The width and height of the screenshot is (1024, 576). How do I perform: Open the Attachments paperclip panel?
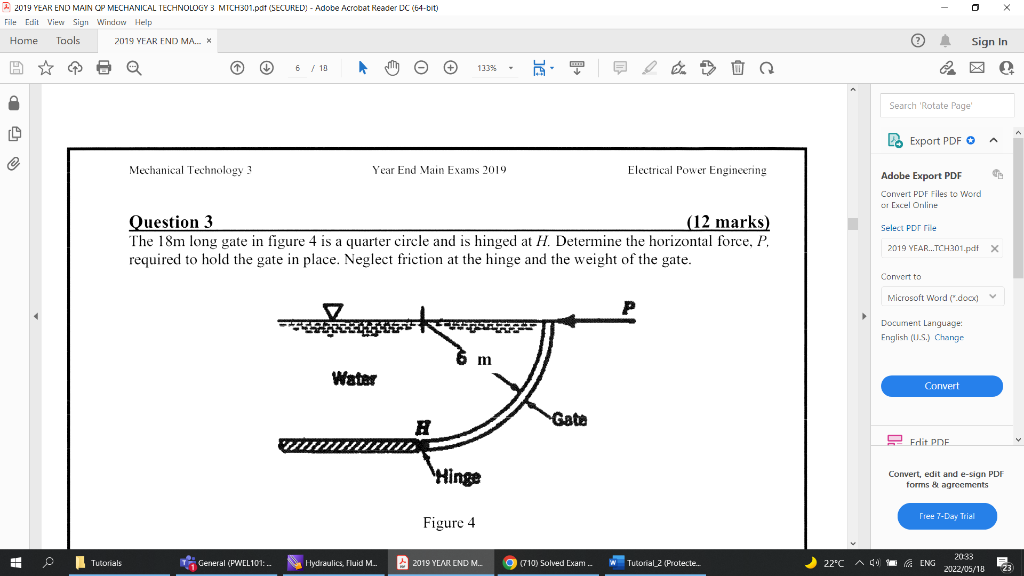[14, 165]
